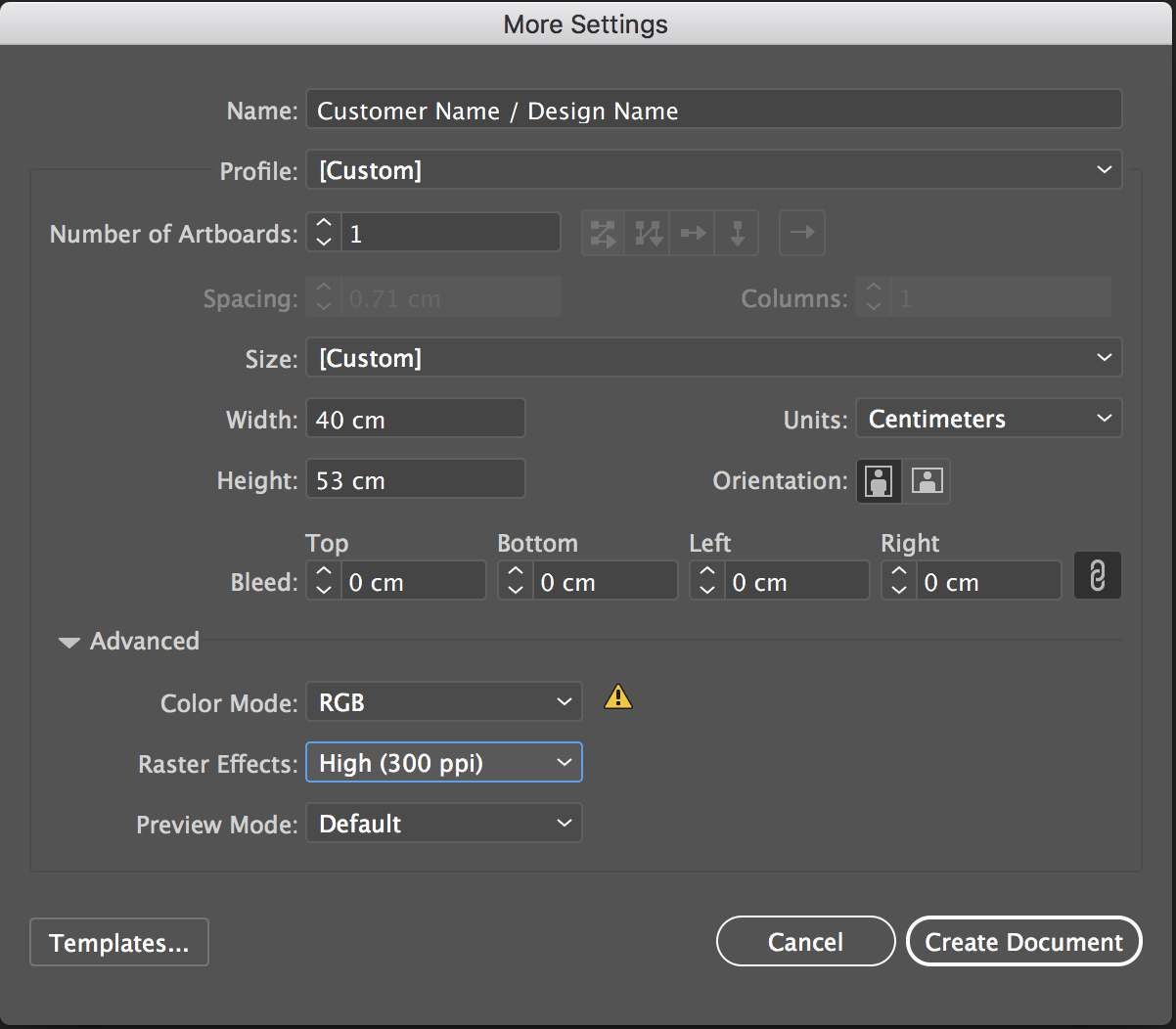Open the Color Mode RGB dropdown
Viewport: 1176px width, 1029px height.
click(x=444, y=702)
